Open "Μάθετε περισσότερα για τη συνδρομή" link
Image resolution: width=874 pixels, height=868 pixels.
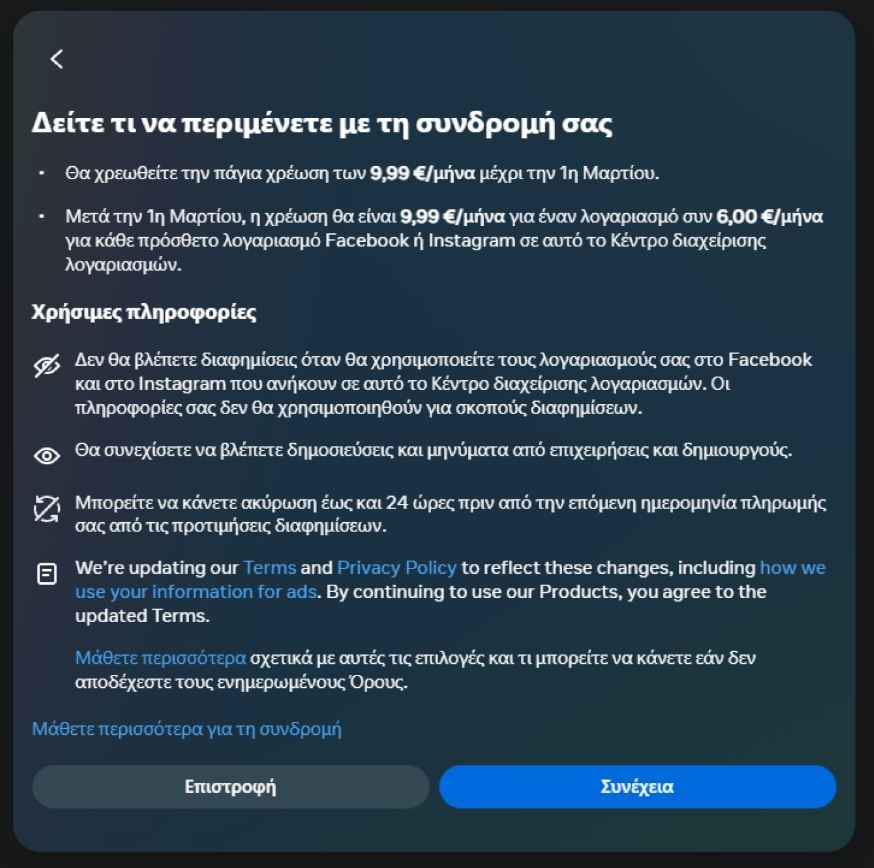click(x=187, y=729)
